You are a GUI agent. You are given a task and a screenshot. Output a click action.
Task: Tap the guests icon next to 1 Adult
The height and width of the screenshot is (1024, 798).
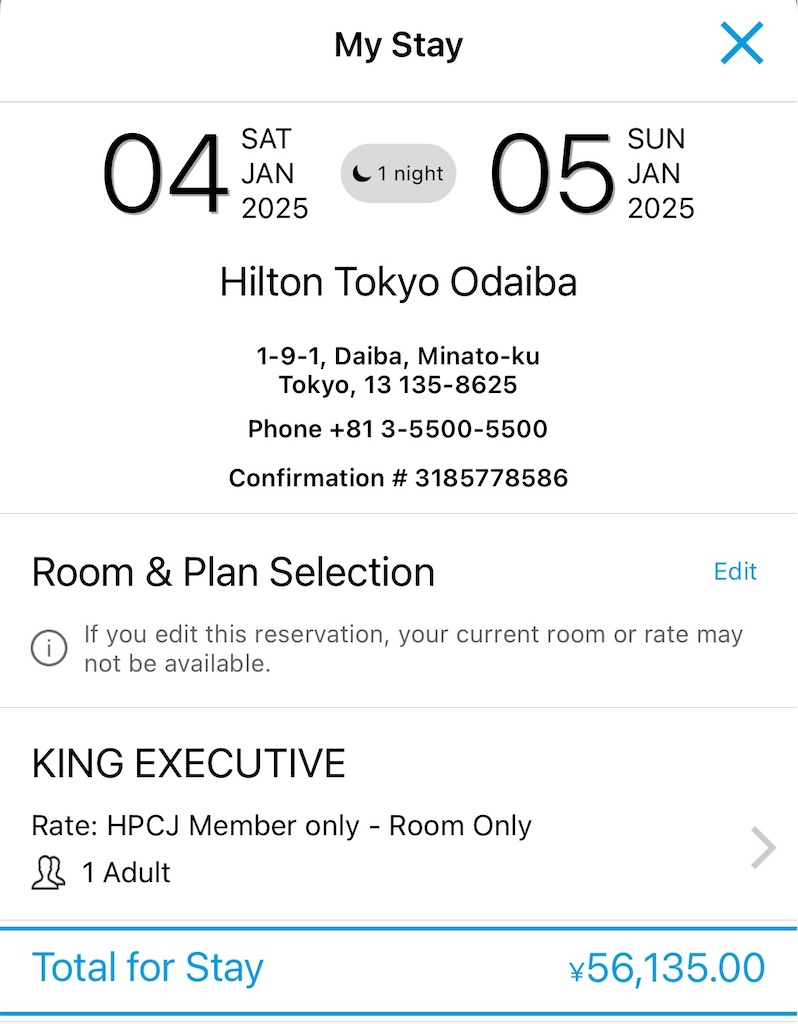[48, 872]
